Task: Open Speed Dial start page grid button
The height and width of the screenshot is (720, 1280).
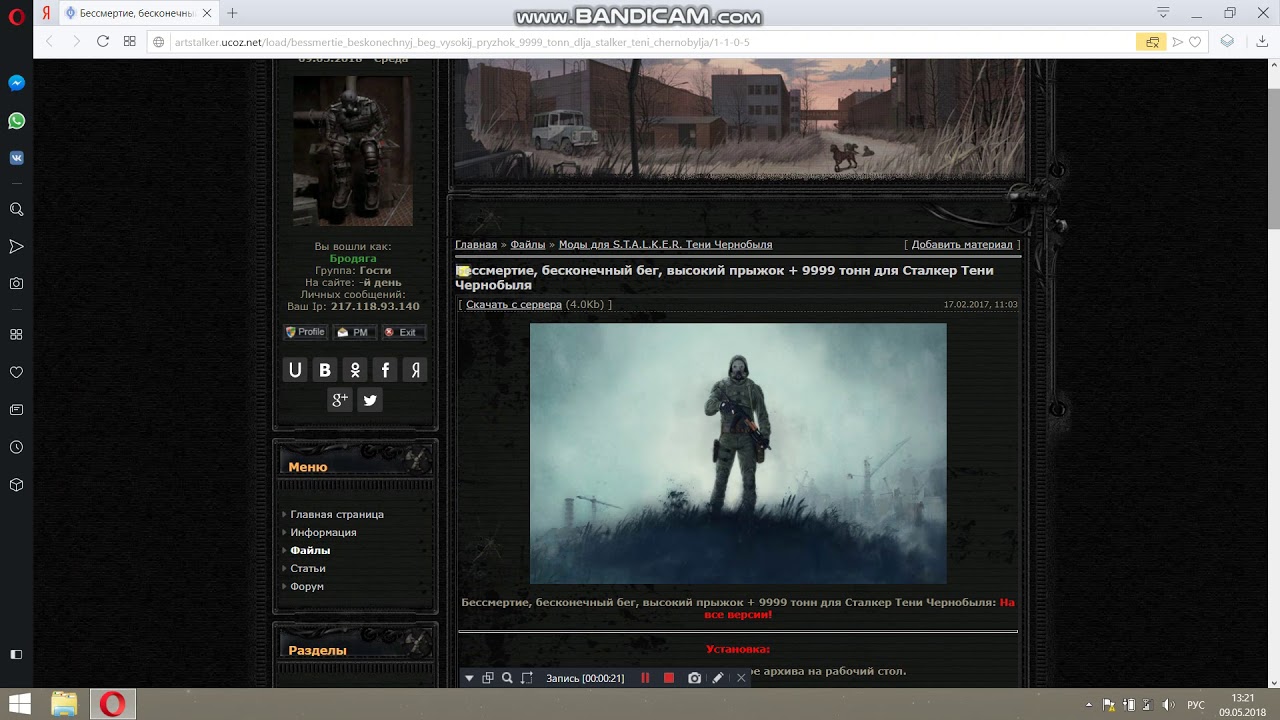Action: tap(130, 42)
